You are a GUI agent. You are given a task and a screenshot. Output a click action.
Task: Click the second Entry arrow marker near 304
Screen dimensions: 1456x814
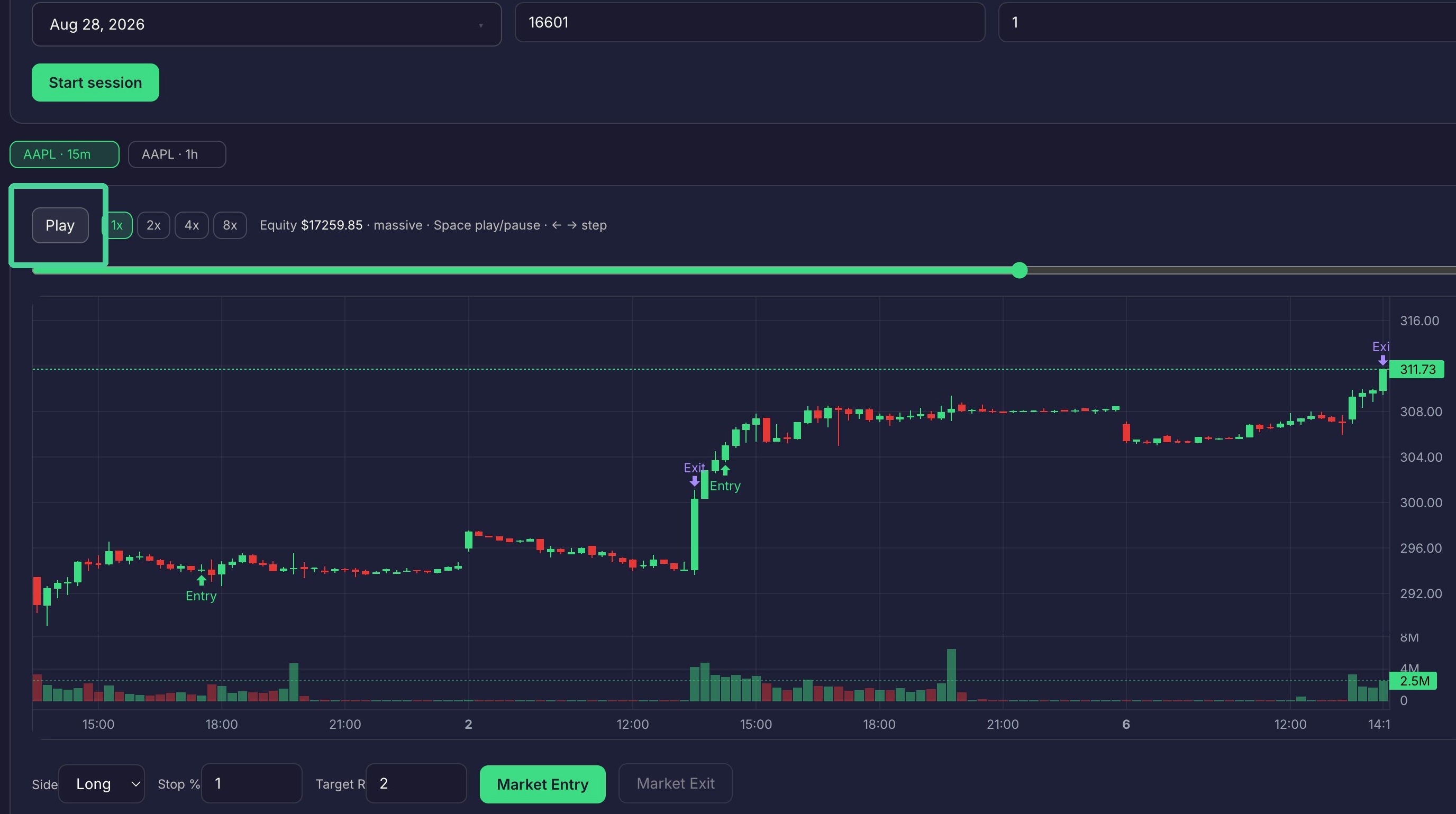click(726, 470)
